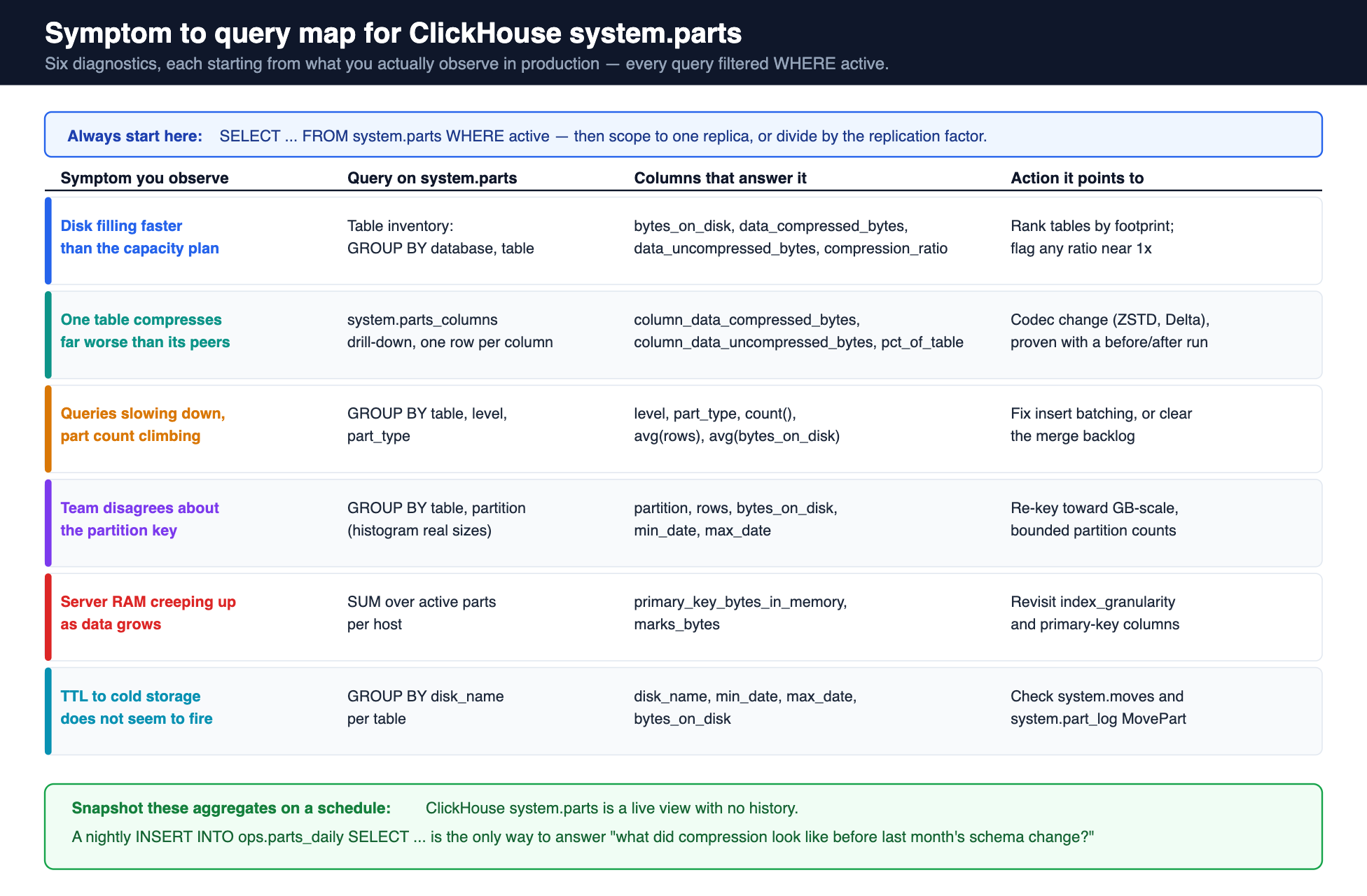Click 'SUM over active parts per host' query cell
The height and width of the screenshot is (896, 1367).
tap(422, 612)
